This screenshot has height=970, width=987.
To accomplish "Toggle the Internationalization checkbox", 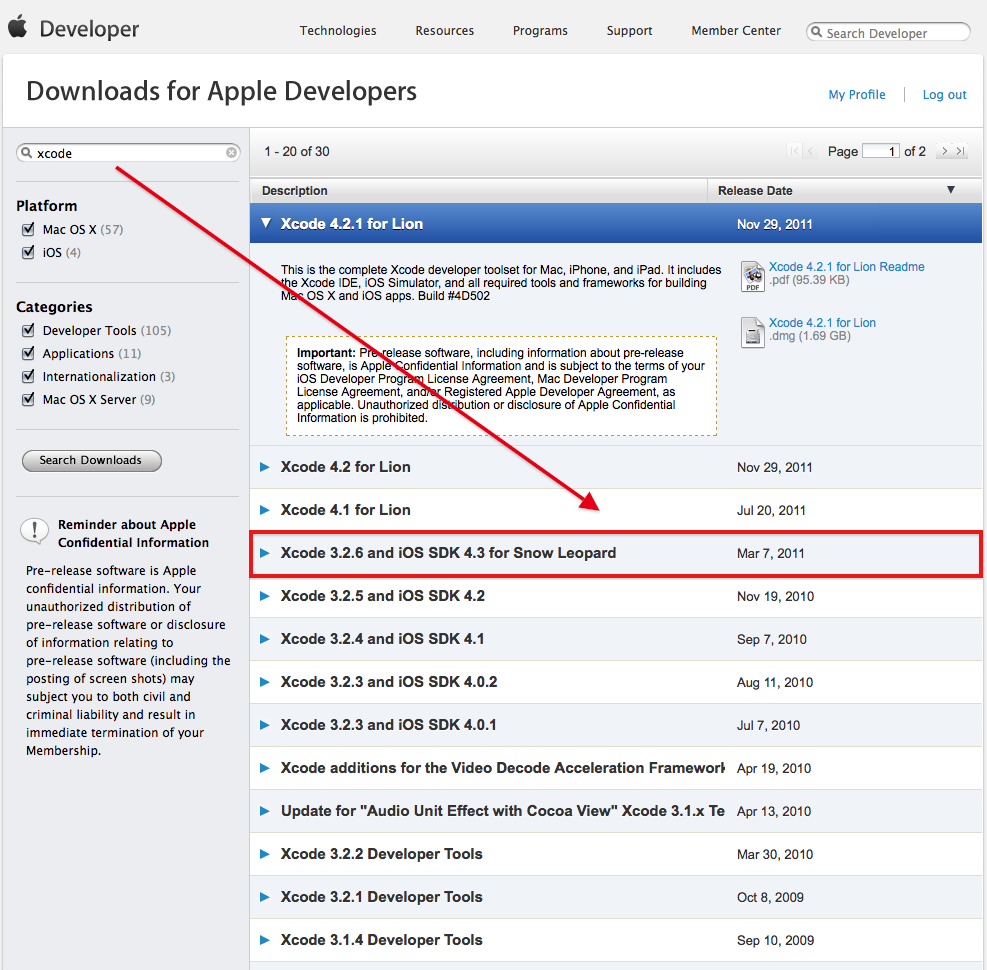I will [28, 376].
